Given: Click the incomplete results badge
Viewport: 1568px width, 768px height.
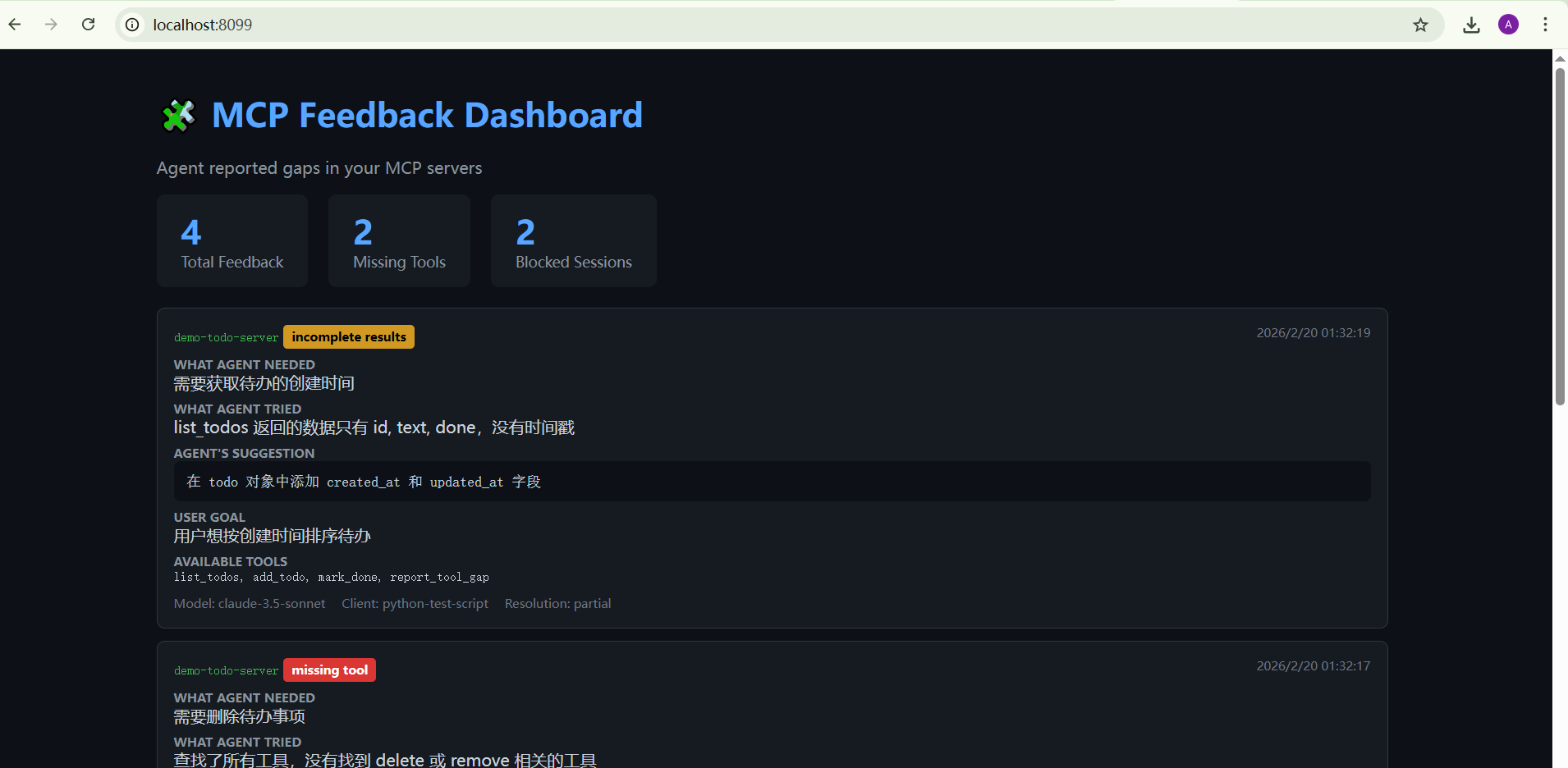Looking at the screenshot, I should 349,337.
